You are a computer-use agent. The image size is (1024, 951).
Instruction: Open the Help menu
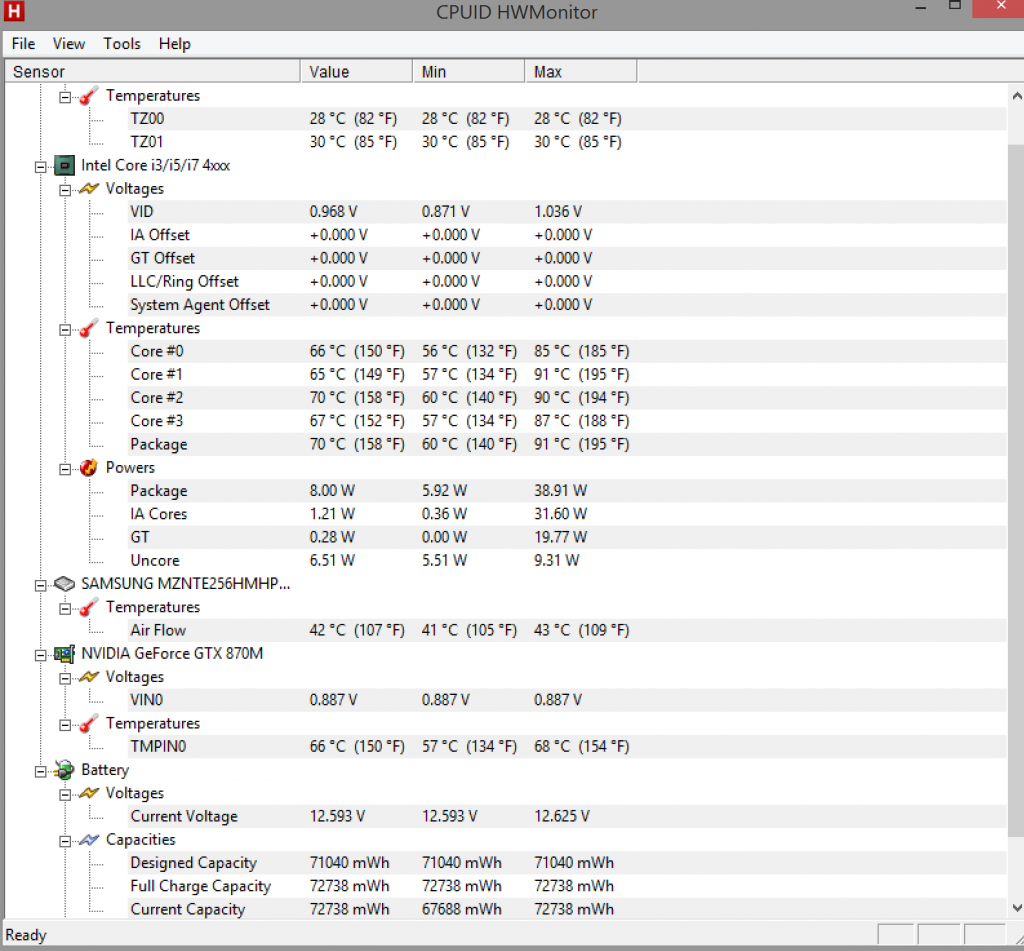coord(174,44)
